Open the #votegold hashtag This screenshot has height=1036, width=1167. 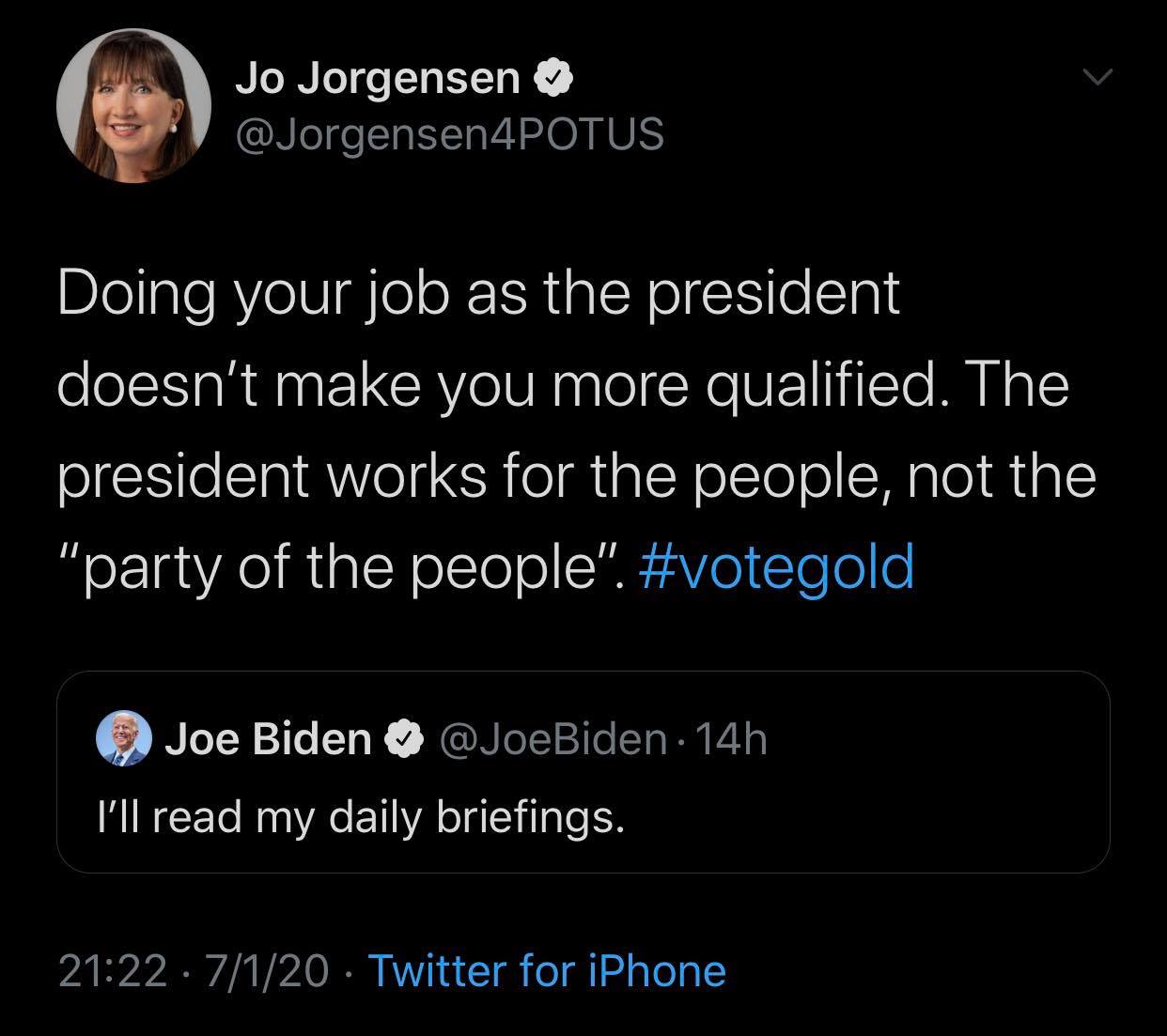pos(776,568)
